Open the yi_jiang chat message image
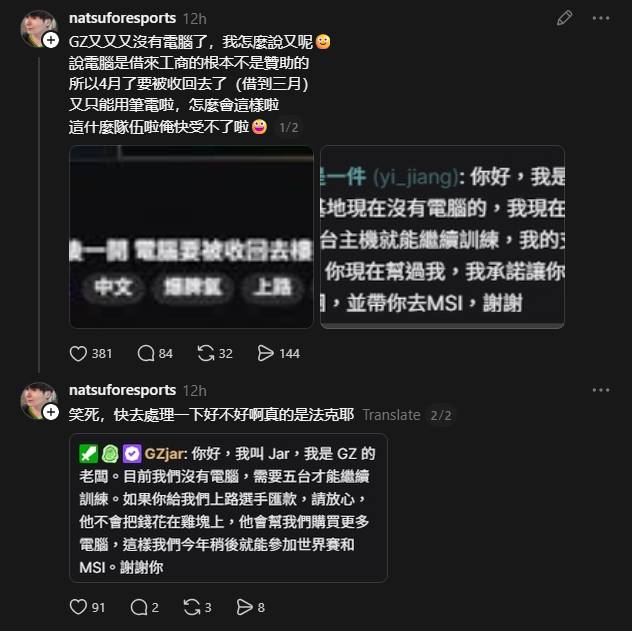 442,237
